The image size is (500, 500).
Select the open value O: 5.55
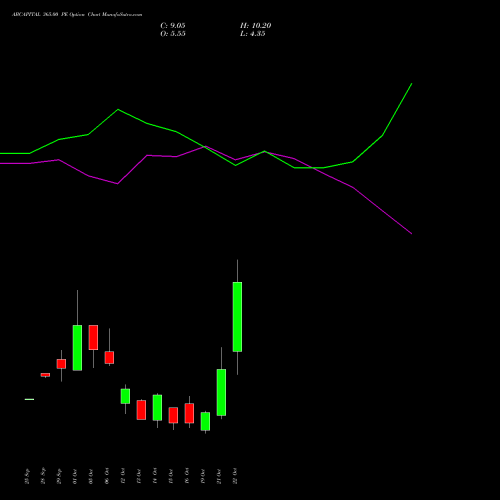click(x=173, y=34)
